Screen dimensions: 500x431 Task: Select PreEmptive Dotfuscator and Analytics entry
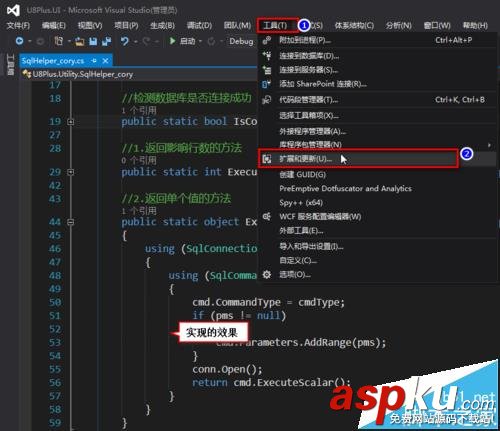(377, 189)
